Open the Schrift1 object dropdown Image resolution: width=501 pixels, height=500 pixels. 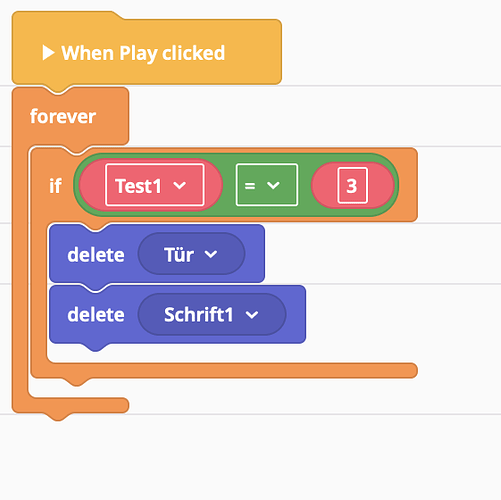(x=212, y=314)
